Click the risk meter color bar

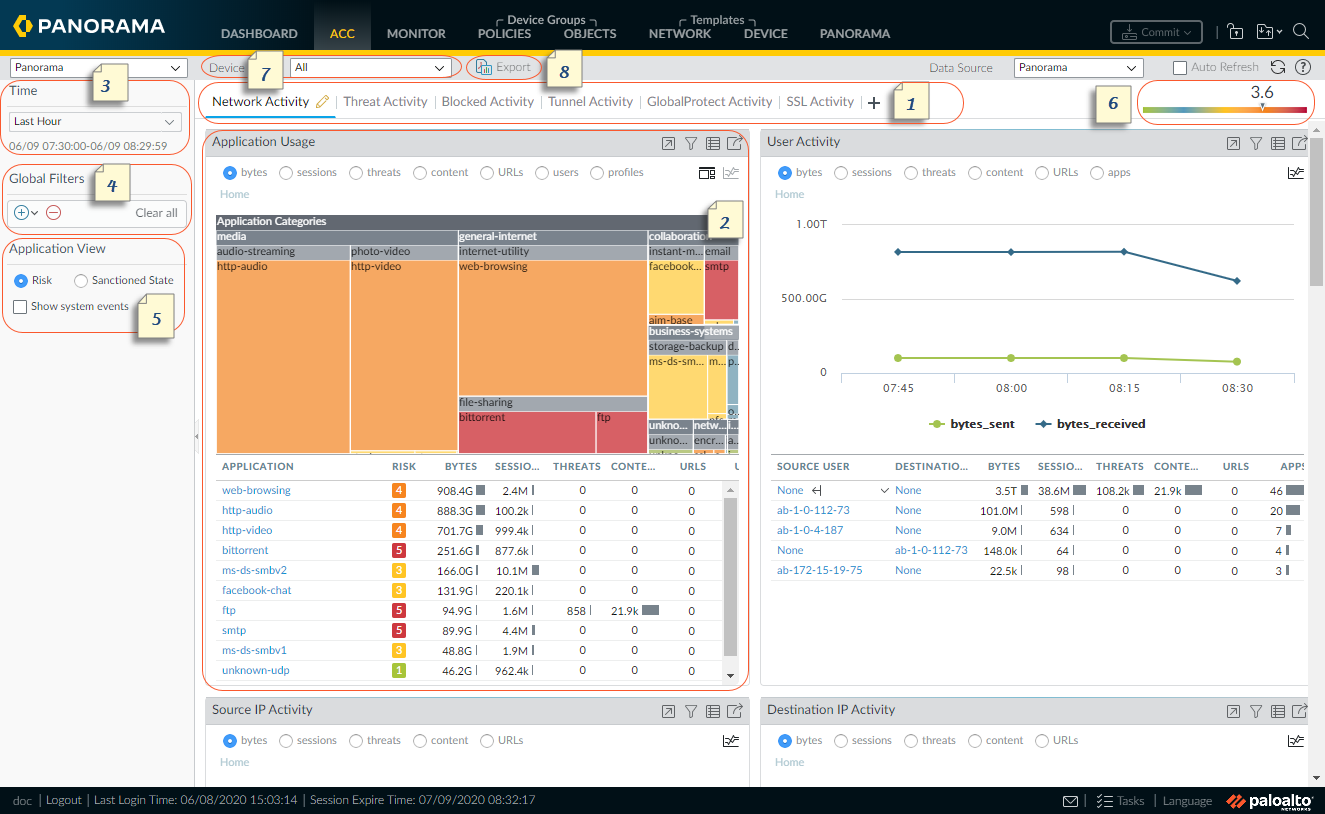[x=1224, y=109]
